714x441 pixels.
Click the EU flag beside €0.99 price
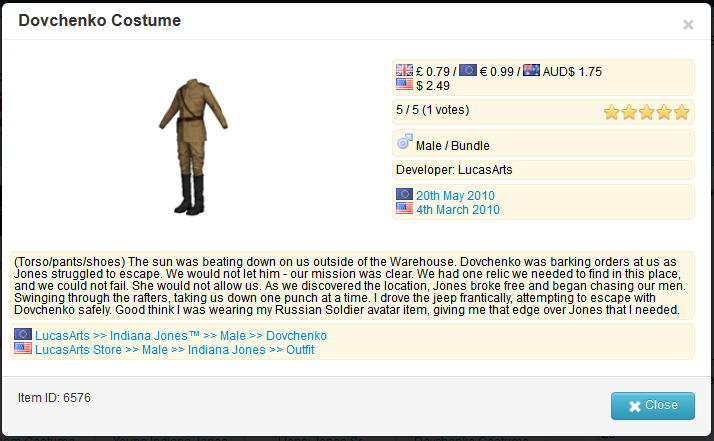pos(468,71)
